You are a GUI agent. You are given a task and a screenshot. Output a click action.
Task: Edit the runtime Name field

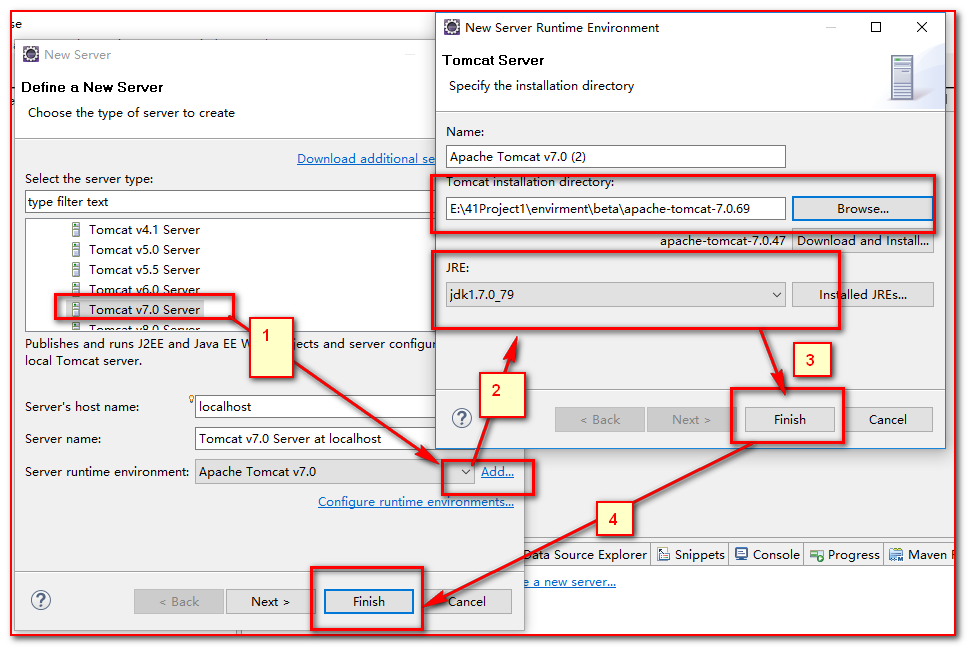point(615,157)
